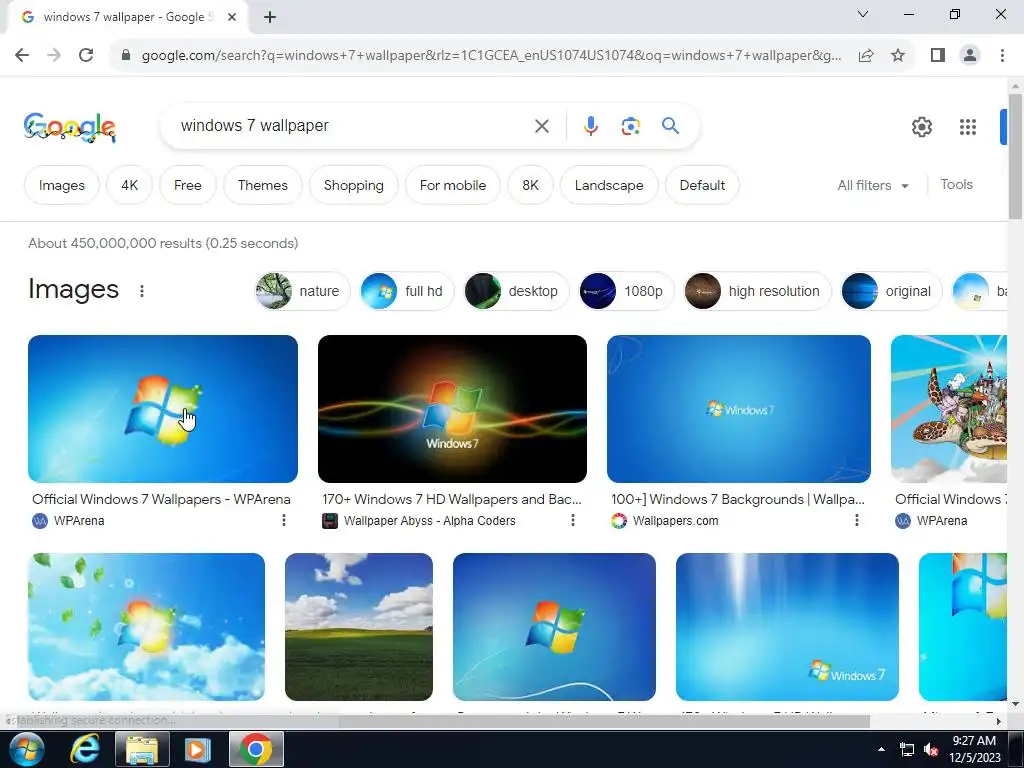Refine images by 1080p chip

coord(626,291)
